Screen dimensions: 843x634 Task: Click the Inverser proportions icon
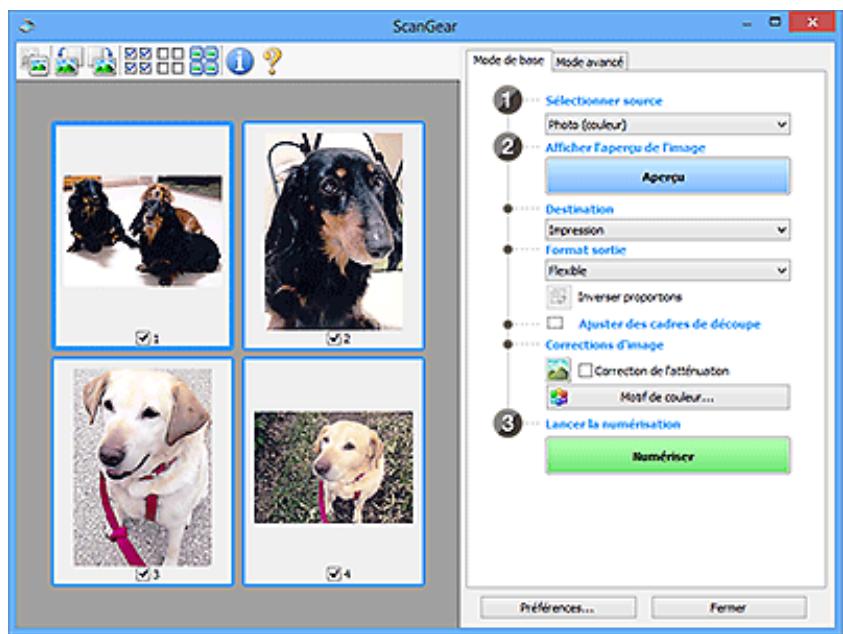pyautogui.click(x=558, y=296)
